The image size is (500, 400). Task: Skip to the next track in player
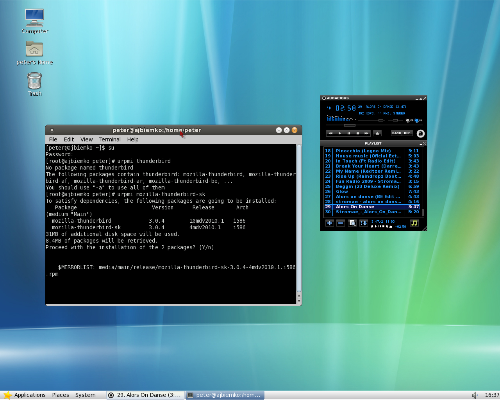(x=366, y=133)
